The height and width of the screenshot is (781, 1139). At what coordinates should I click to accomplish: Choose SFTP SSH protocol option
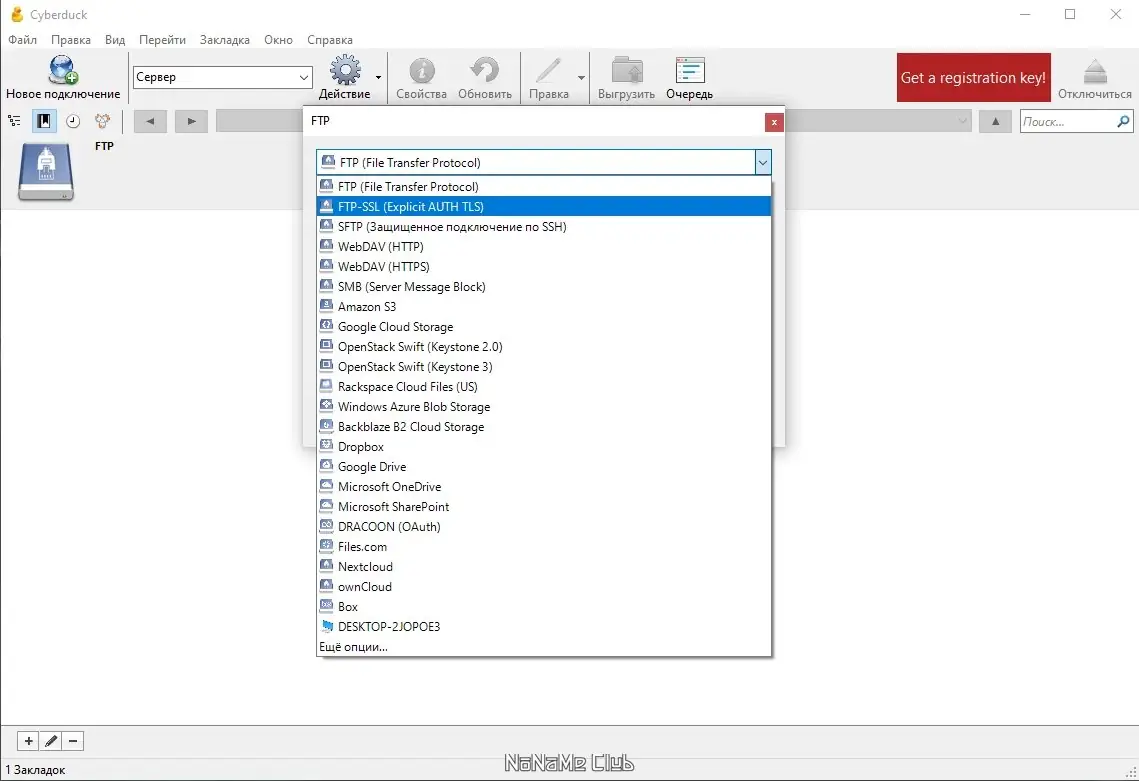point(544,227)
